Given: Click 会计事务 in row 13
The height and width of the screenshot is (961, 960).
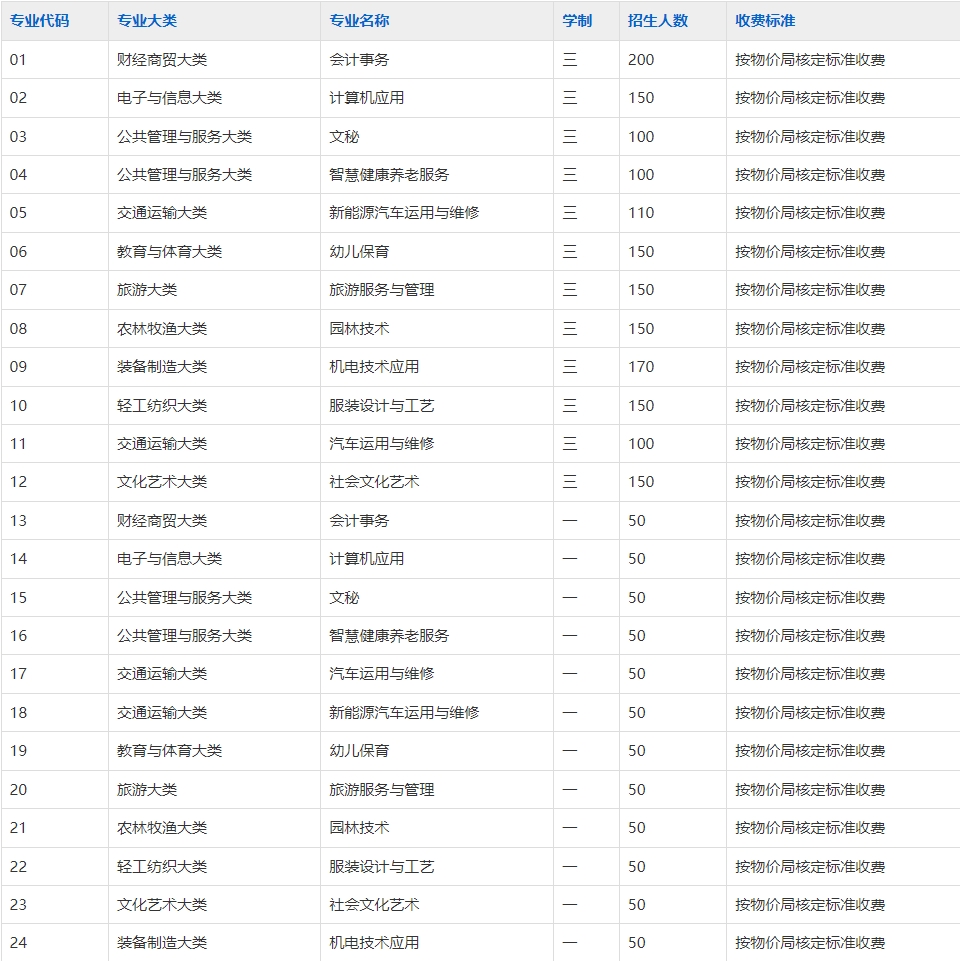Looking at the screenshot, I should (x=359, y=521).
